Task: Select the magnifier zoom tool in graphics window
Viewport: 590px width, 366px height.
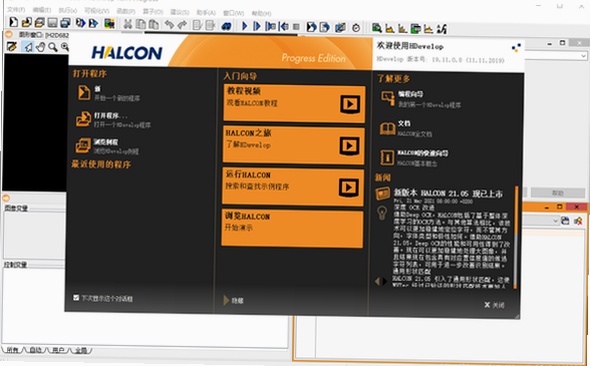Action: pos(53,47)
